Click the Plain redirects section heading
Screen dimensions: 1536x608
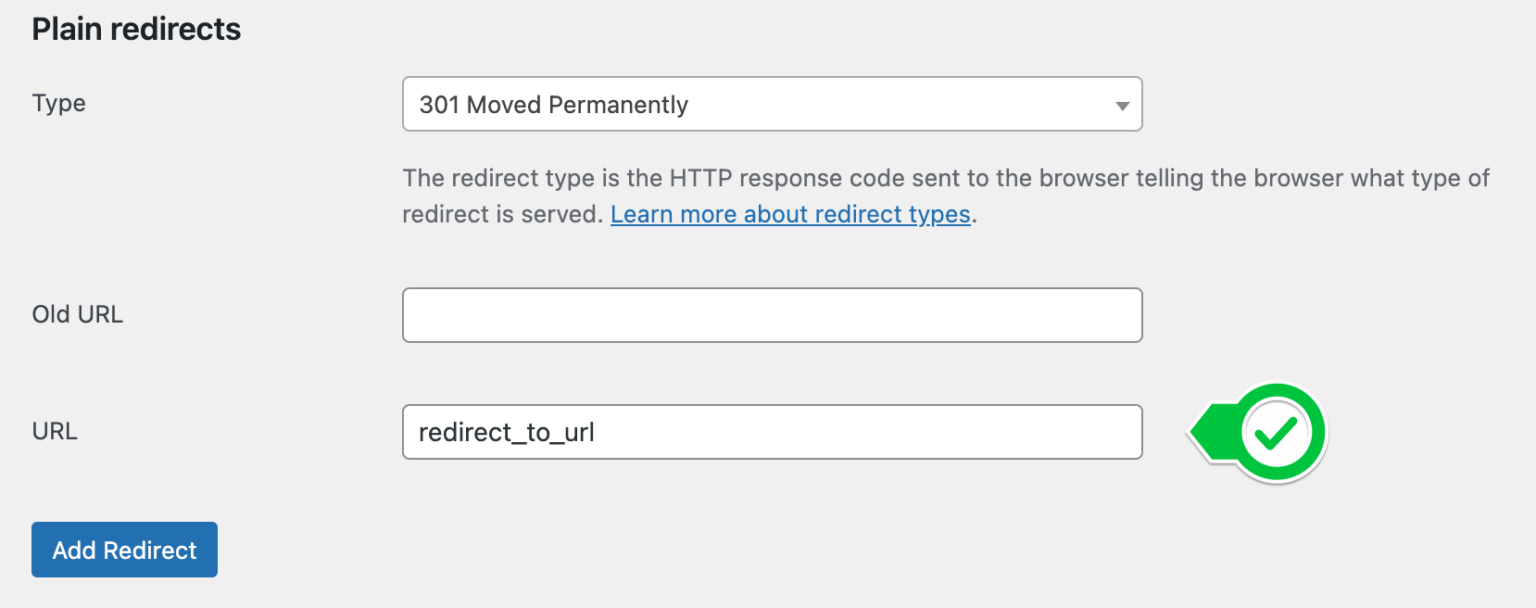tap(136, 28)
